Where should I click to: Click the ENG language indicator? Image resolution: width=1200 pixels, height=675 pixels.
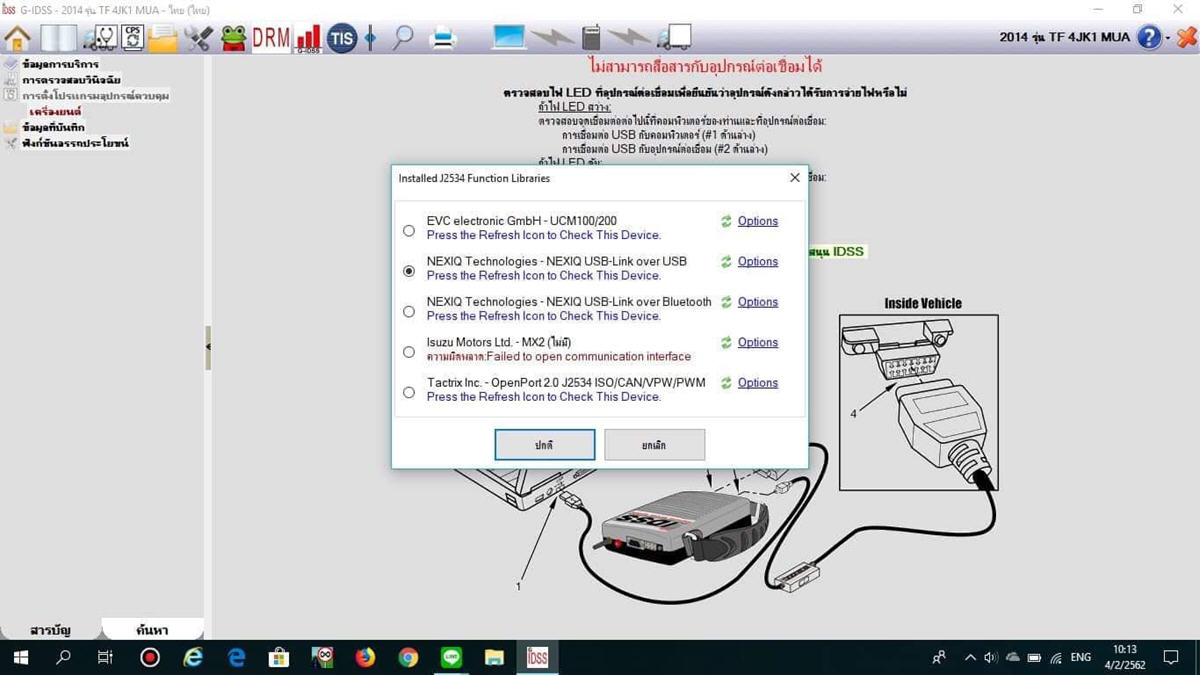coord(1081,657)
